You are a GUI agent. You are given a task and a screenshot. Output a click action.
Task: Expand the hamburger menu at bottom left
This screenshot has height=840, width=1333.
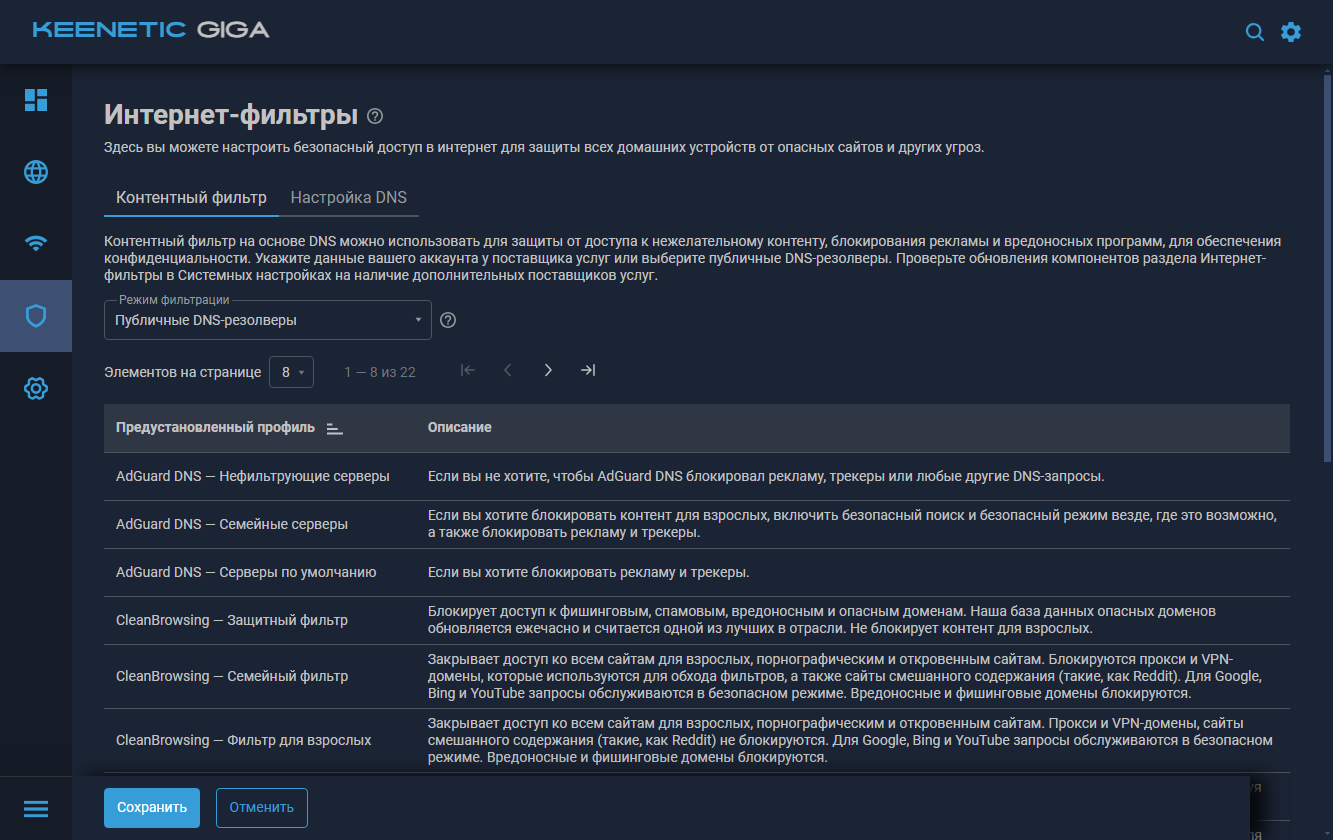[36, 808]
